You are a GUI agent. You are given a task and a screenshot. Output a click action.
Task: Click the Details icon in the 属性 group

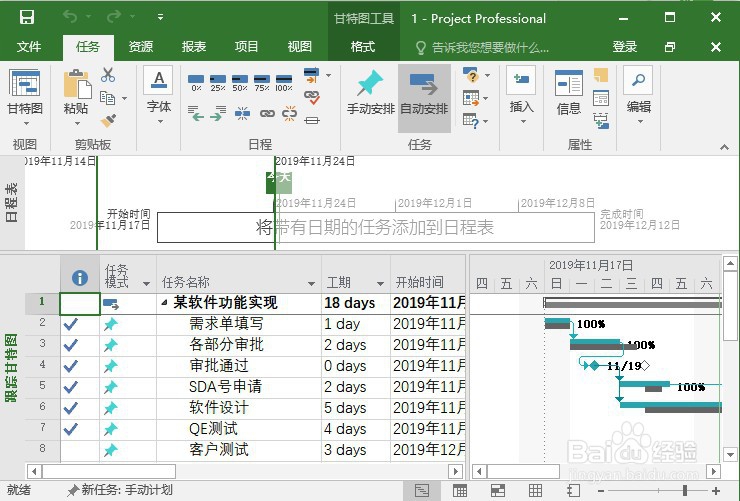tap(601, 98)
